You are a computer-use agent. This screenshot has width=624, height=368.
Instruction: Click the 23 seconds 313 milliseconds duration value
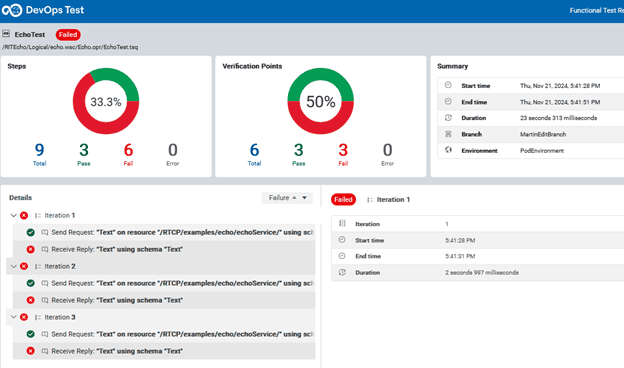(558, 118)
